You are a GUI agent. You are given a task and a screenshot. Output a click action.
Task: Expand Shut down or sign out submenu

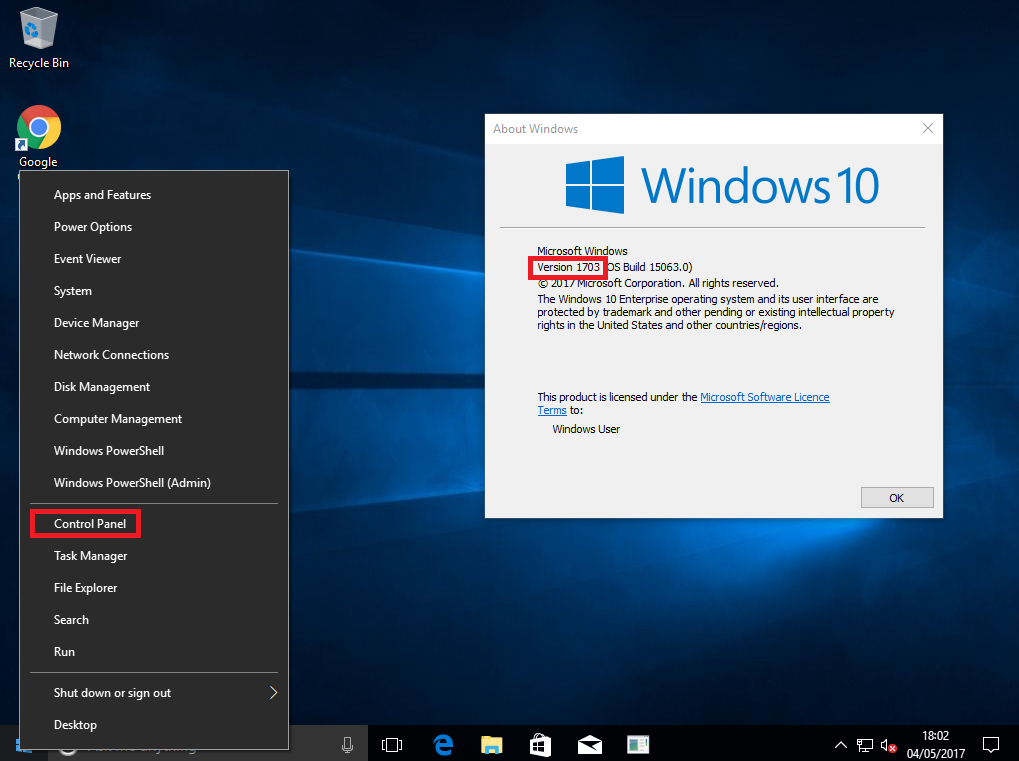pos(154,693)
